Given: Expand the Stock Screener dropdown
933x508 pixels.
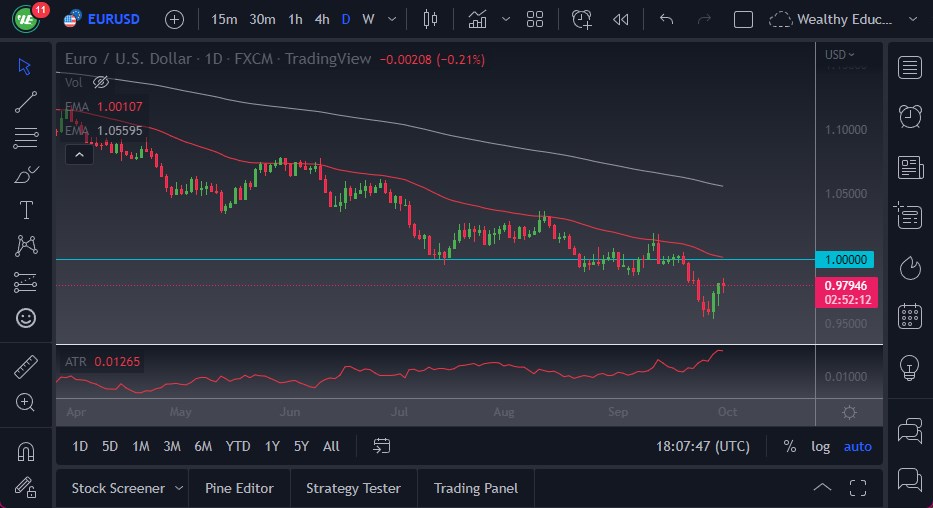Looking at the screenshot, I should point(179,488).
